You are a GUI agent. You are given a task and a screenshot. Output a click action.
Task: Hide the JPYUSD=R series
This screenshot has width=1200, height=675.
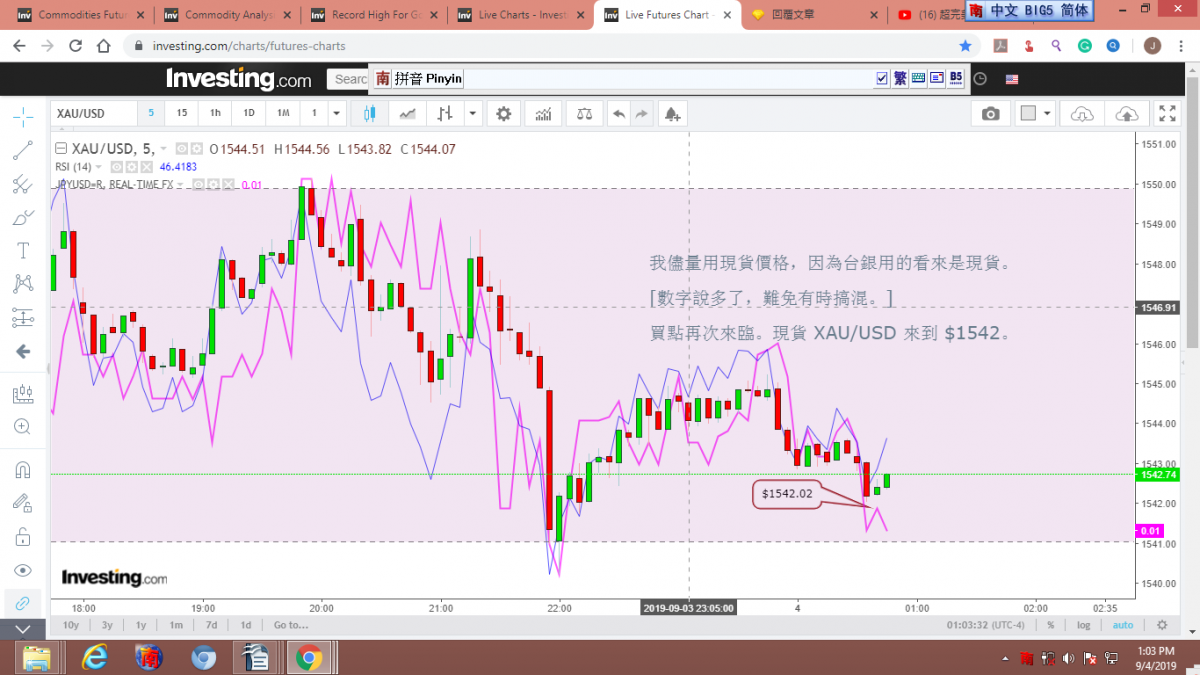(x=199, y=184)
